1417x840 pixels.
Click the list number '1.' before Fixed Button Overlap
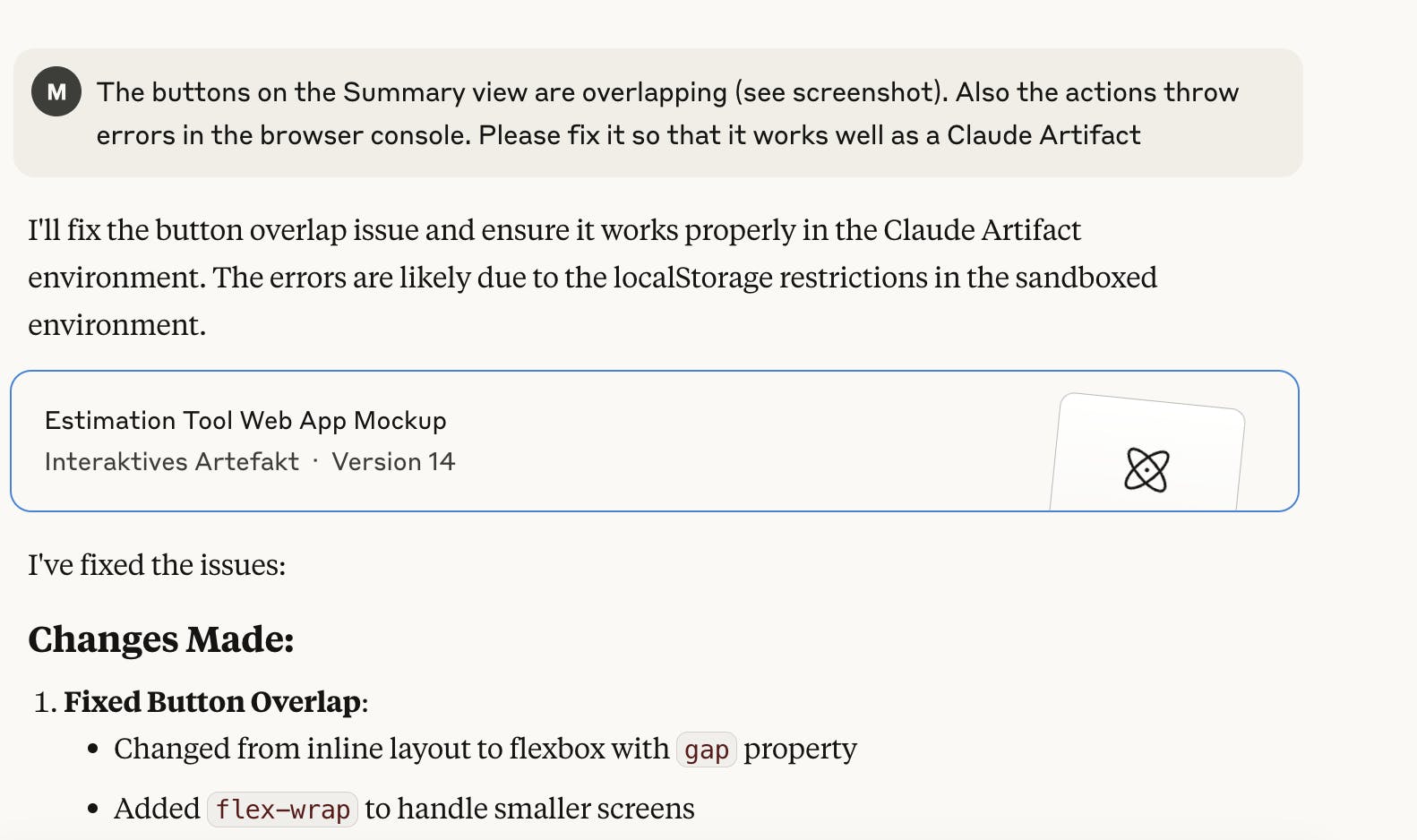coord(46,702)
